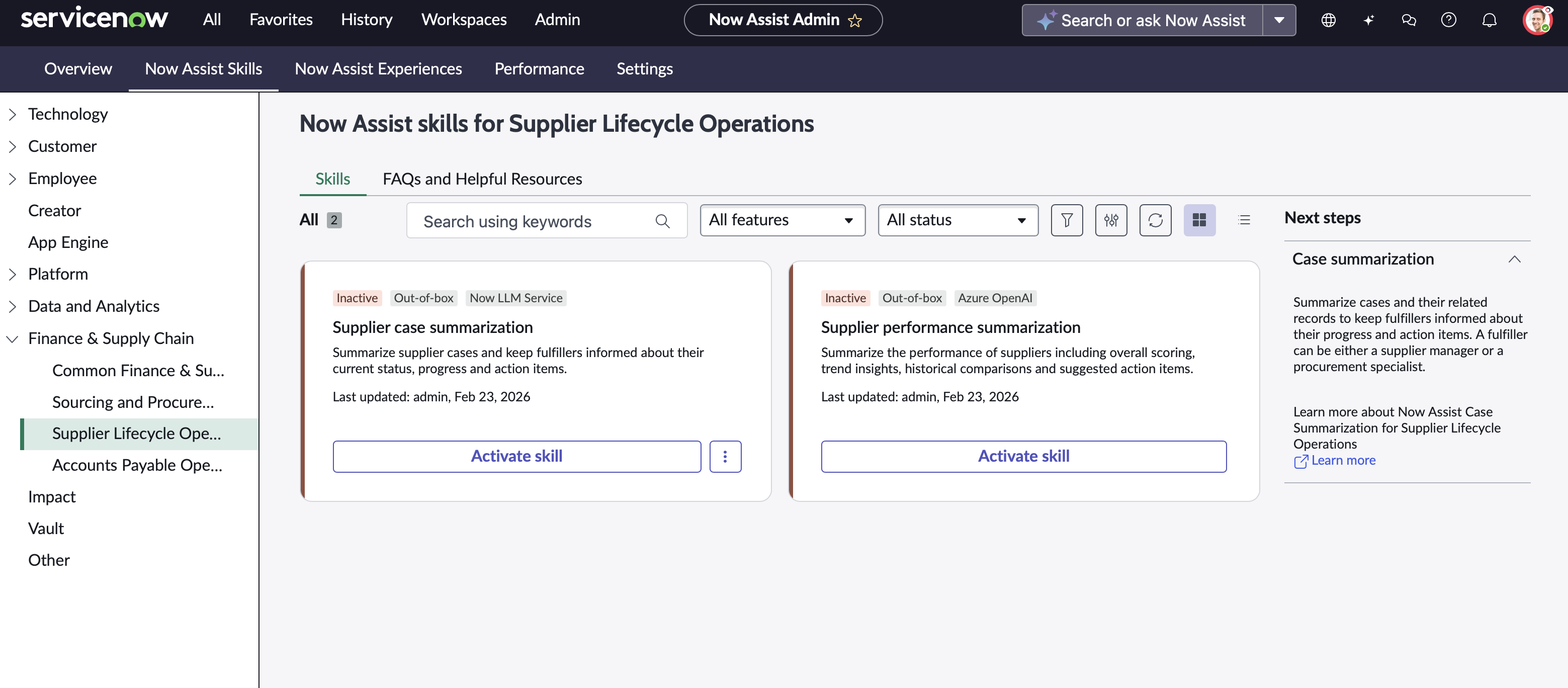Expand the Technology category

tap(12, 115)
